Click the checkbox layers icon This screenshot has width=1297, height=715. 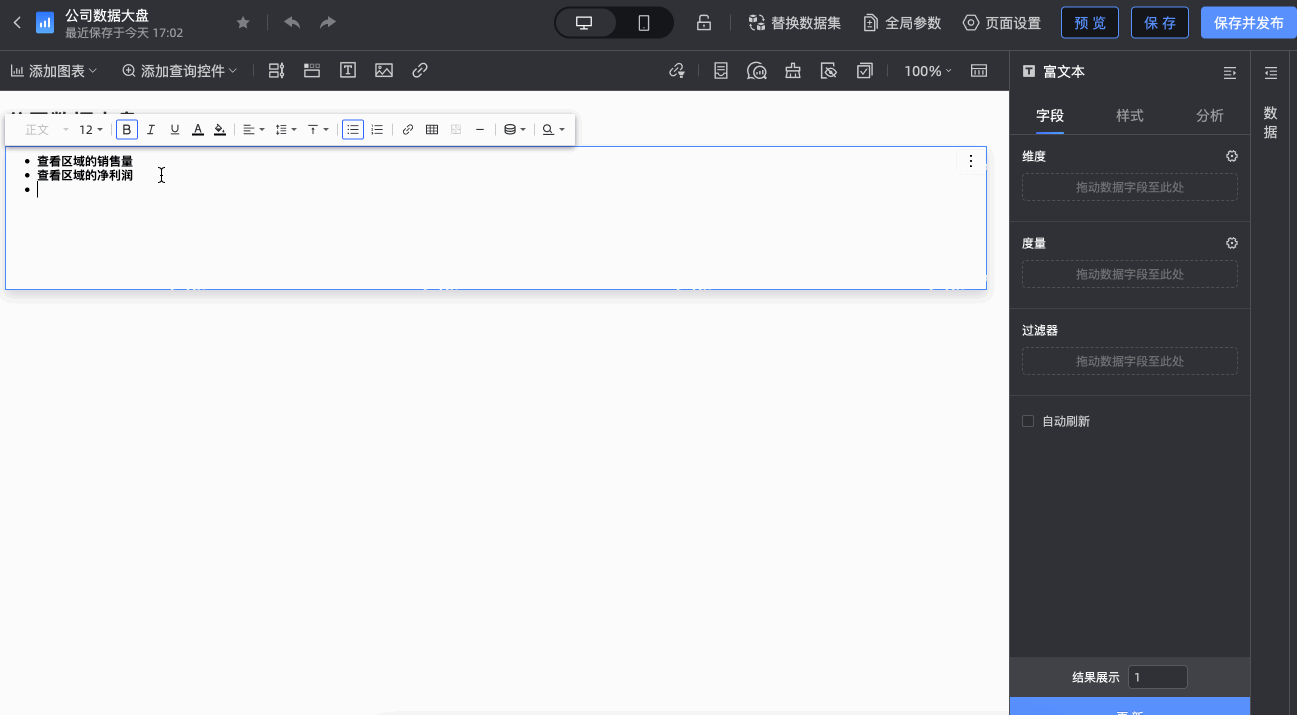tap(865, 71)
